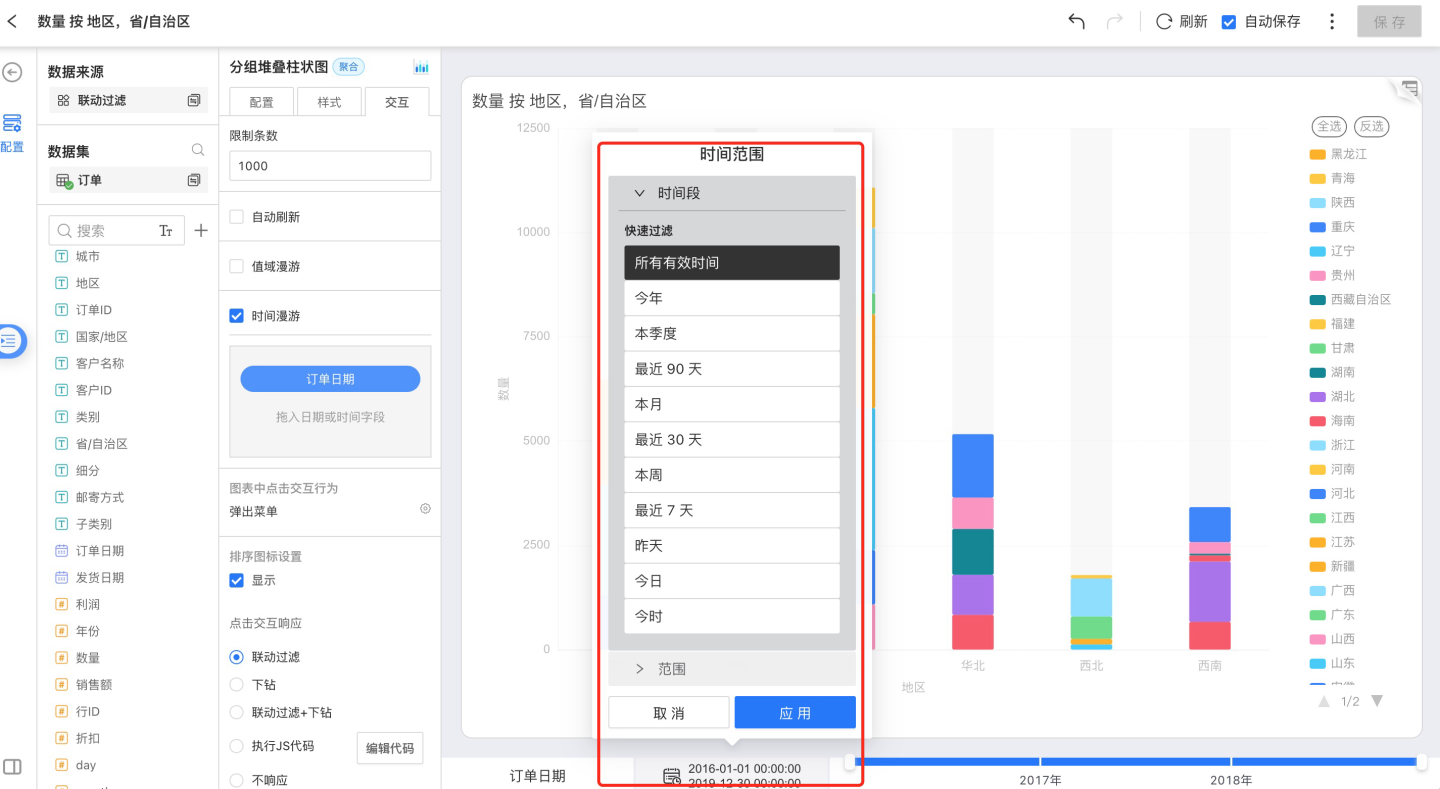Click the 取消 button
The width and height of the screenshot is (1440, 789).
668,713
